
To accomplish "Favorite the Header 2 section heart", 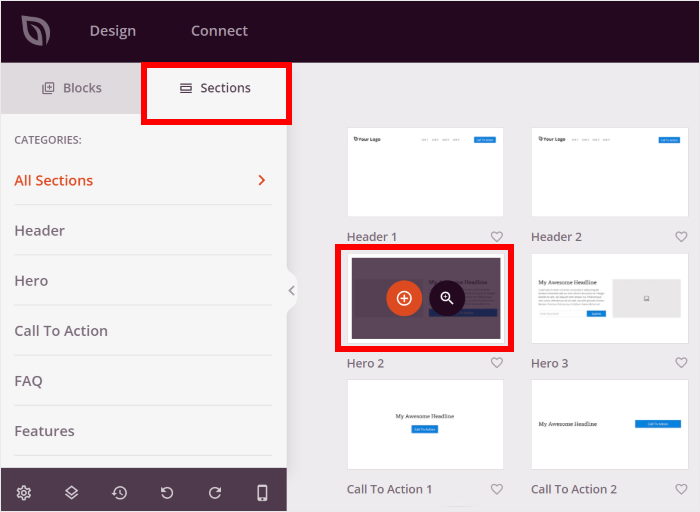I will point(681,237).
